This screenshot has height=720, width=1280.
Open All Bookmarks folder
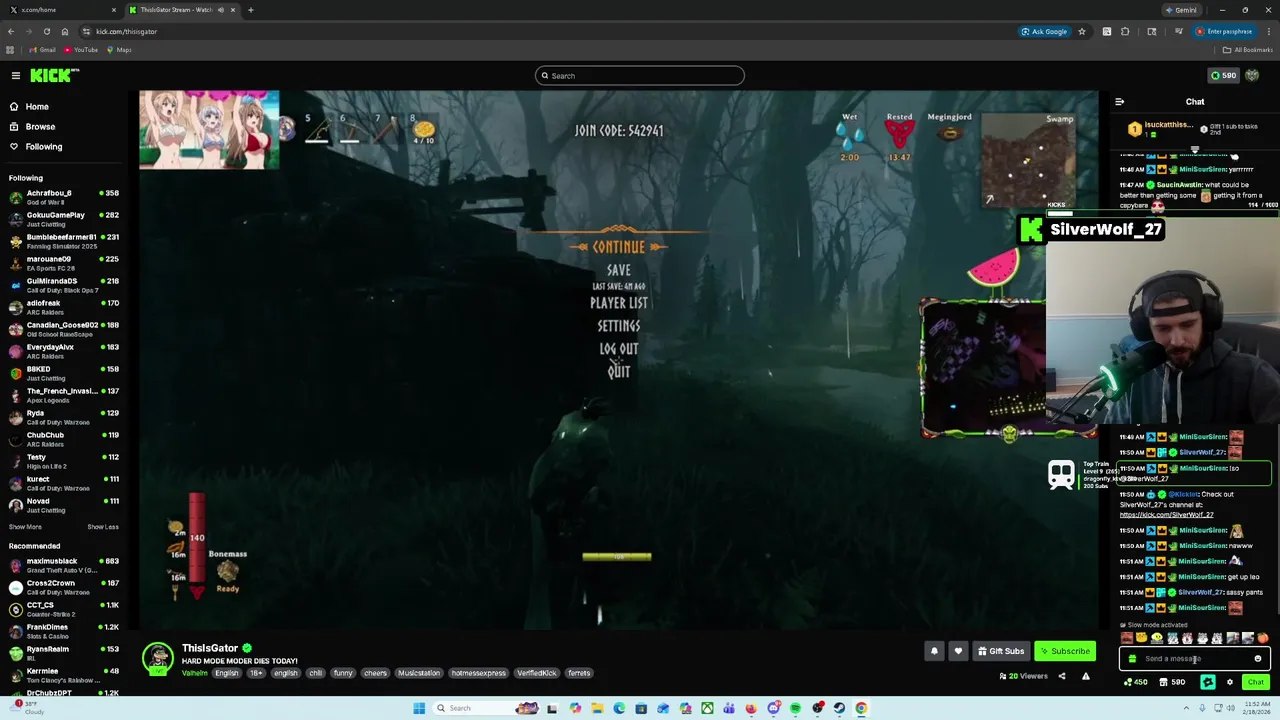(1248, 50)
